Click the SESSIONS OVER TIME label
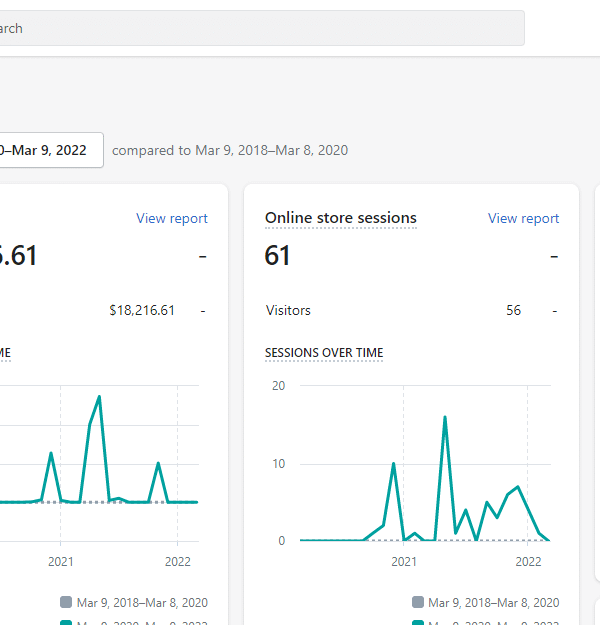 pos(323,353)
